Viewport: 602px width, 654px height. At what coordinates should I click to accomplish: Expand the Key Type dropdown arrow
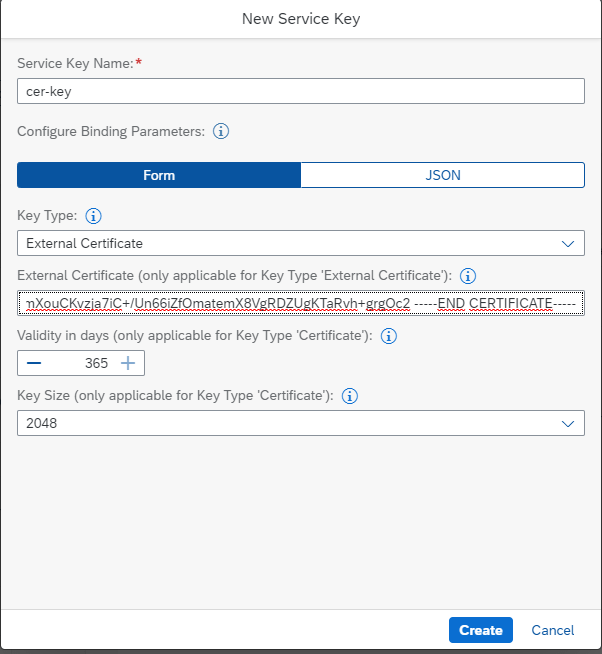click(x=568, y=243)
